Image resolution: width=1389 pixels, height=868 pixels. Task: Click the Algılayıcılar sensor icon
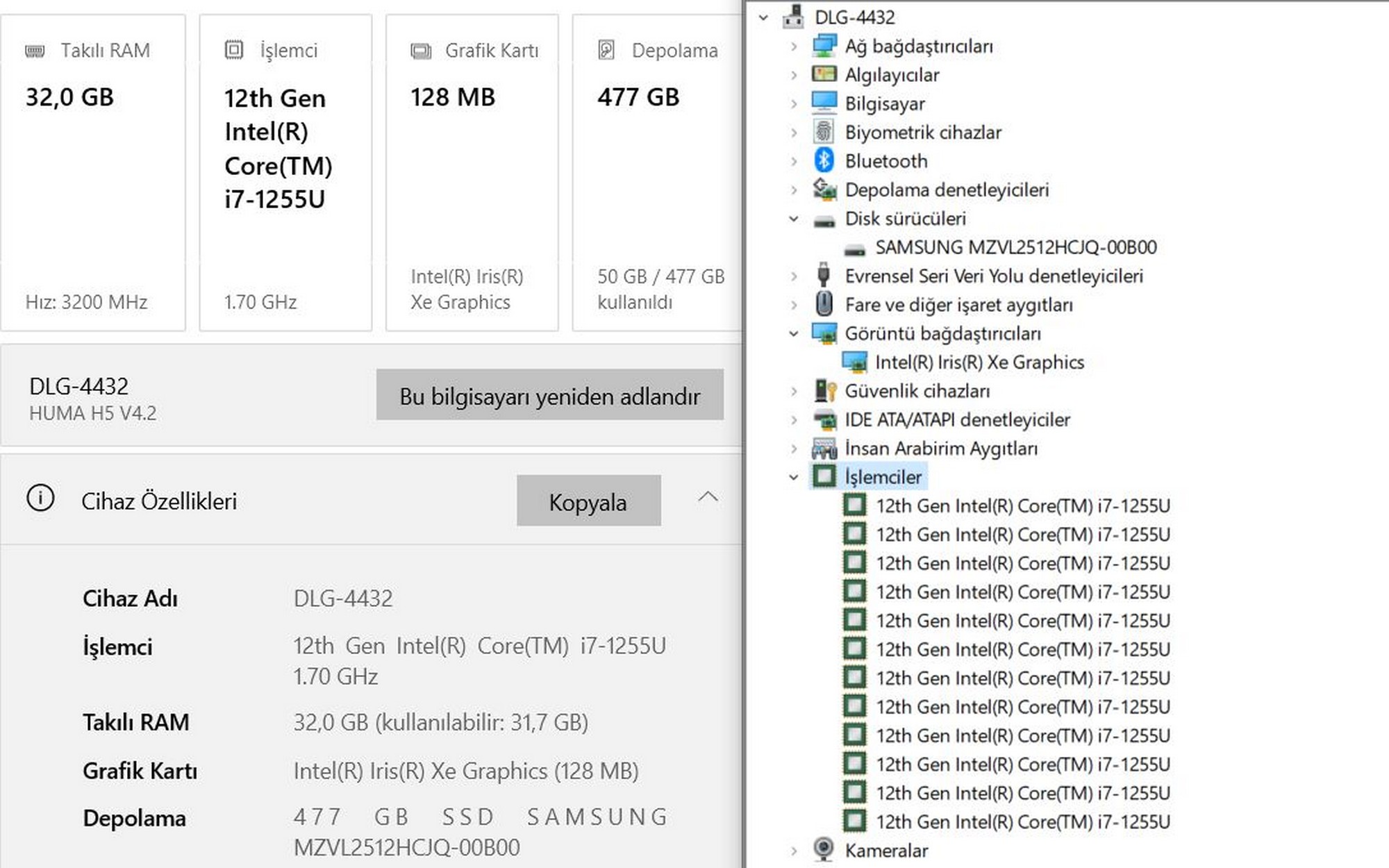(x=824, y=74)
